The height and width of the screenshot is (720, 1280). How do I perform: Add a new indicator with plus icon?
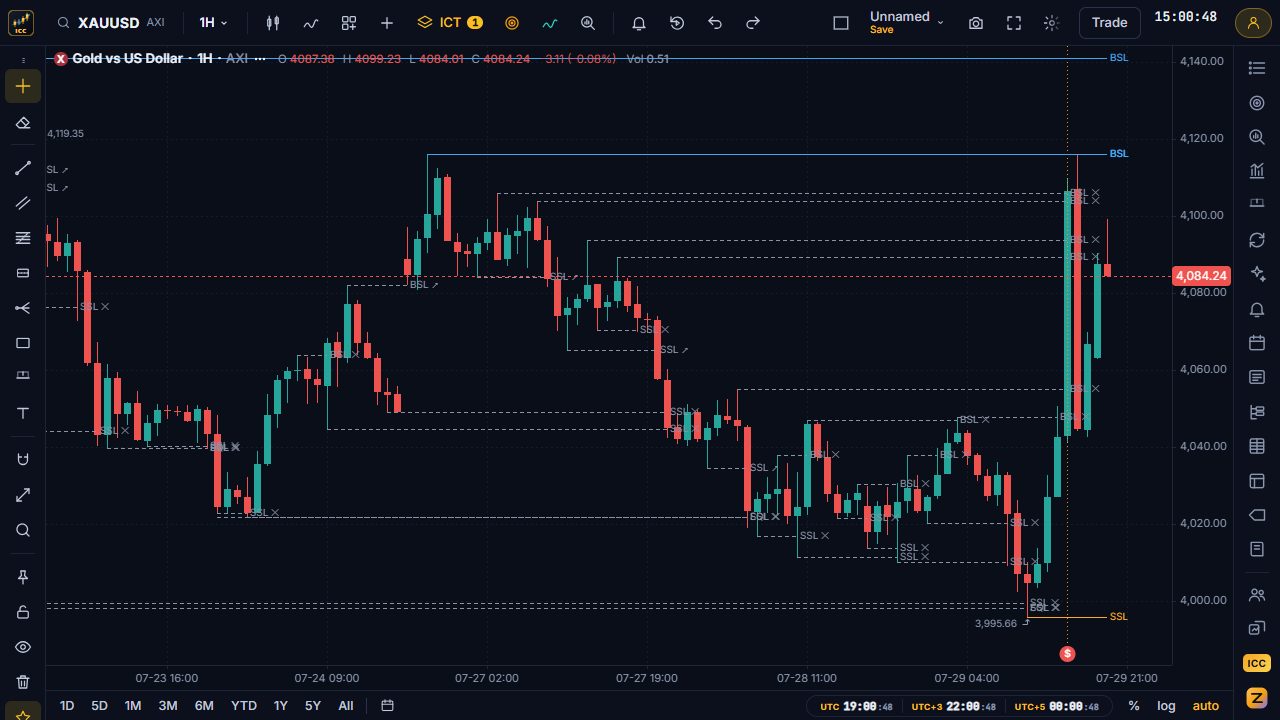click(387, 23)
